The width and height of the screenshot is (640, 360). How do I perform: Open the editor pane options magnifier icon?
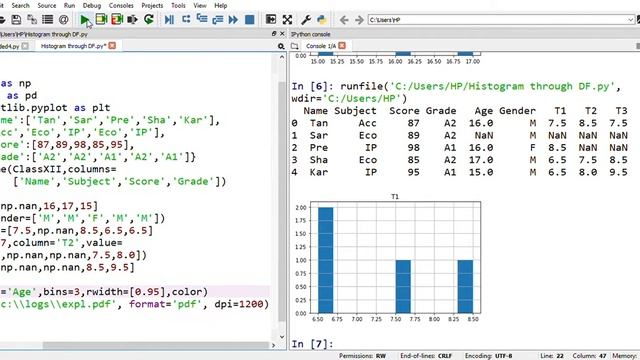(x=281, y=47)
